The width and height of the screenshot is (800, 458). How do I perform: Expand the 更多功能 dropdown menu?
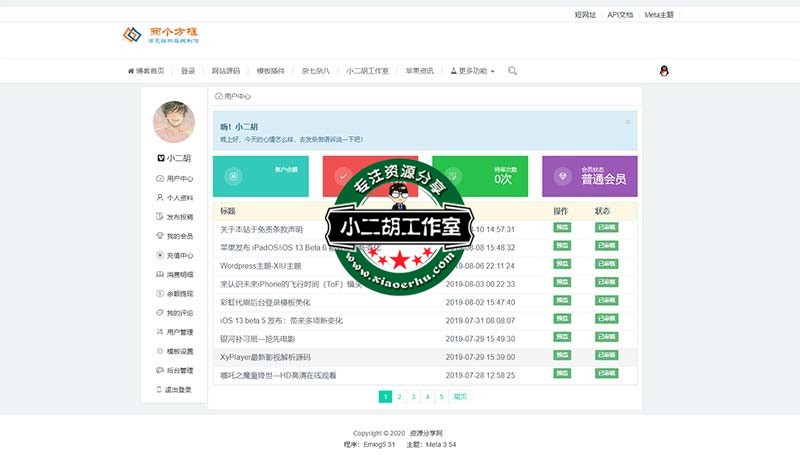[x=472, y=71]
